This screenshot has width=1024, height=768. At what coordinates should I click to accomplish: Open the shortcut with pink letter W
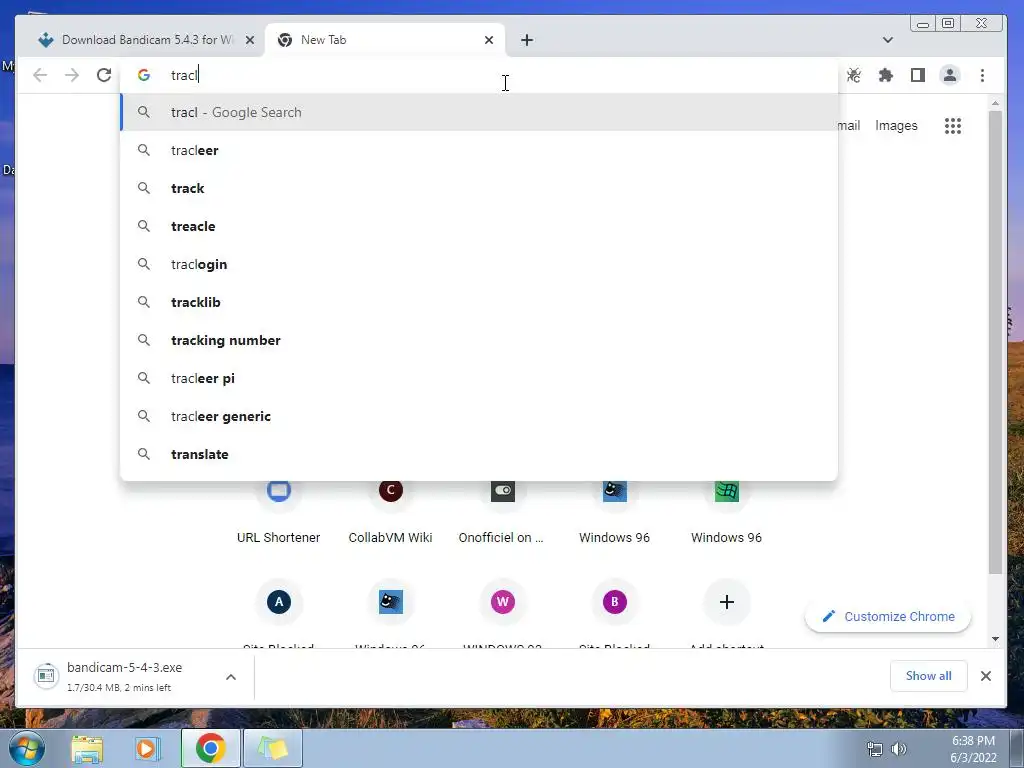coord(503,601)
